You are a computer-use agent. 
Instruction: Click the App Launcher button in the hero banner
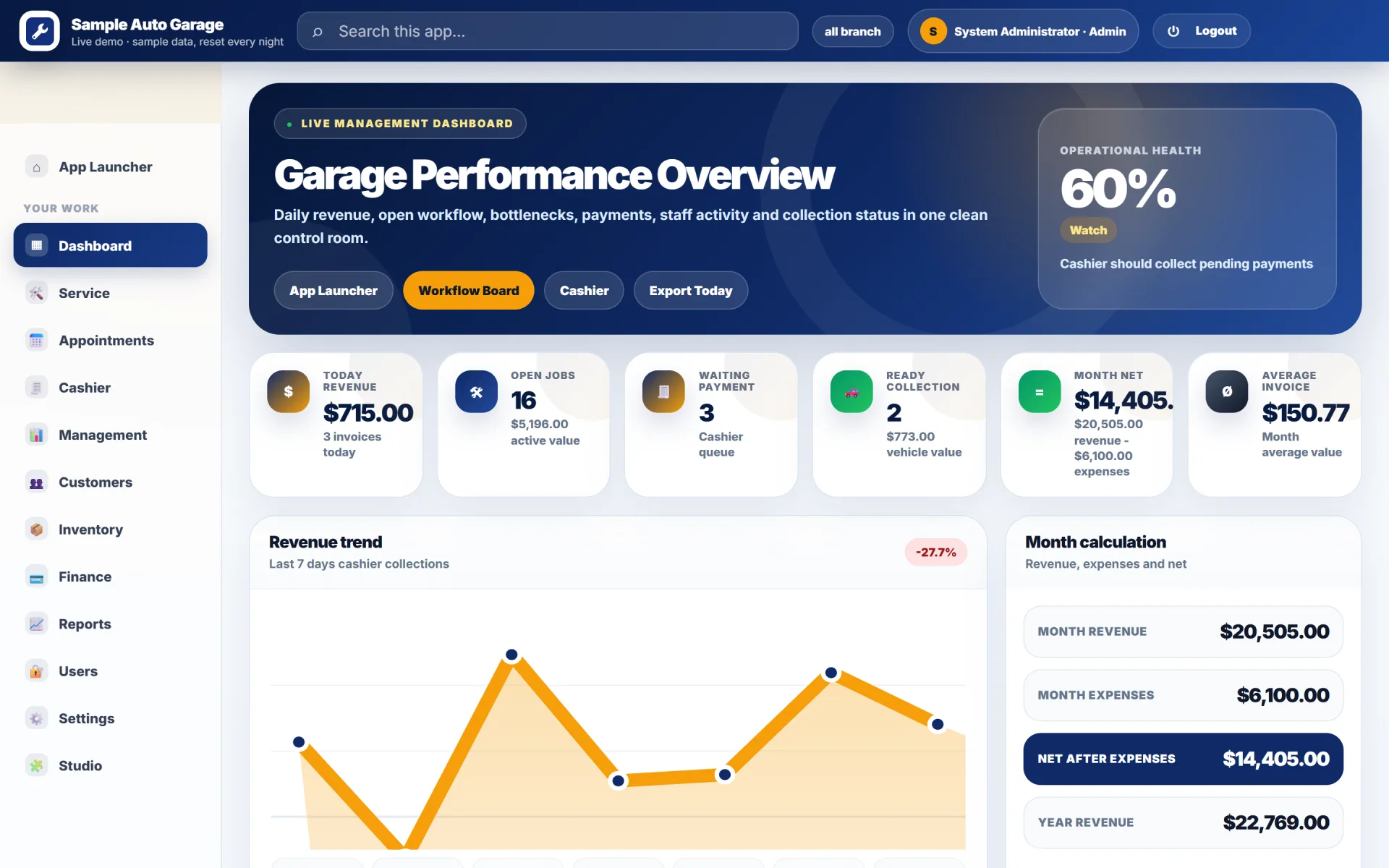click(334, 291)
